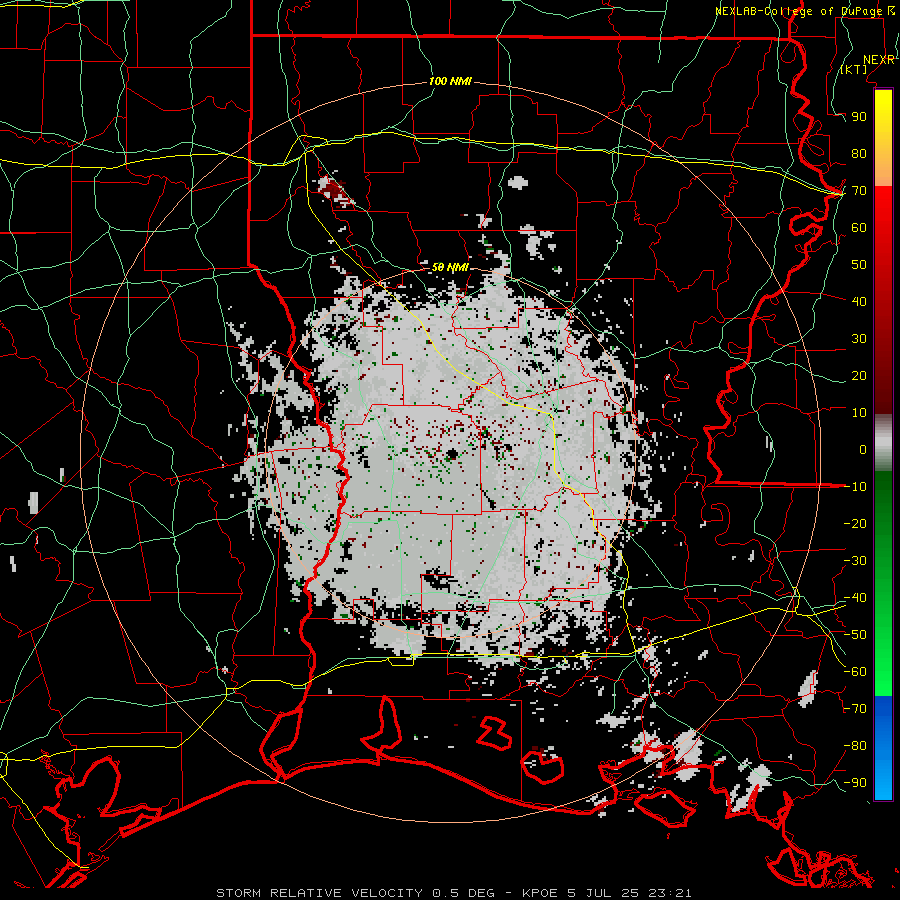Click the 80 value on the velocity scale
The width and height of the screenshot is (900, 900).
click(x=859, y=154)
